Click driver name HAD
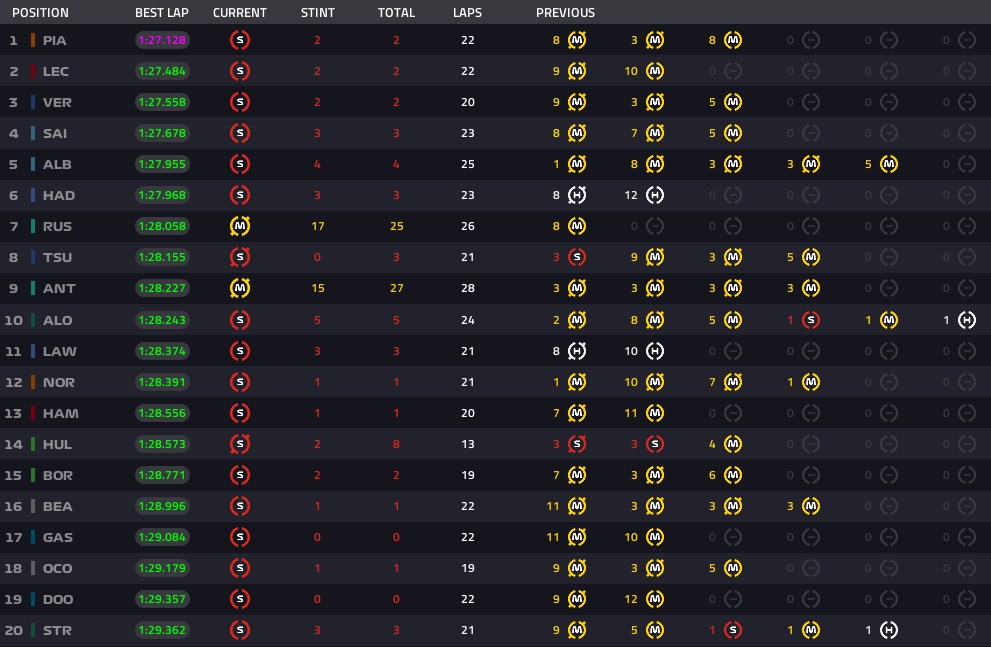991x647 pixels. coord(59,195)
